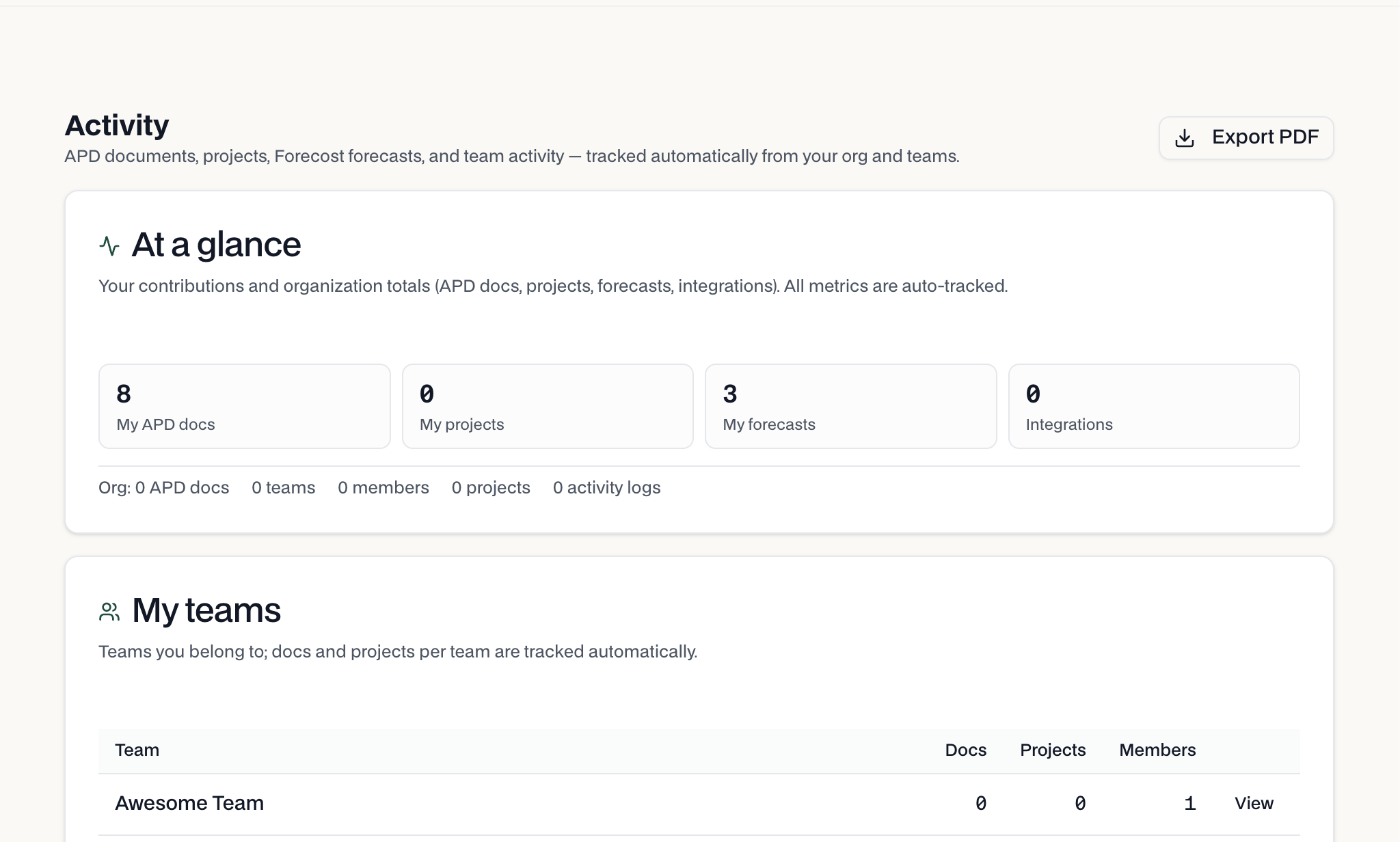Image resolution: width=1400 pixels, height=842 pixels.
Task: Click the org '0 teams' summary text
Action: point(283,487)
